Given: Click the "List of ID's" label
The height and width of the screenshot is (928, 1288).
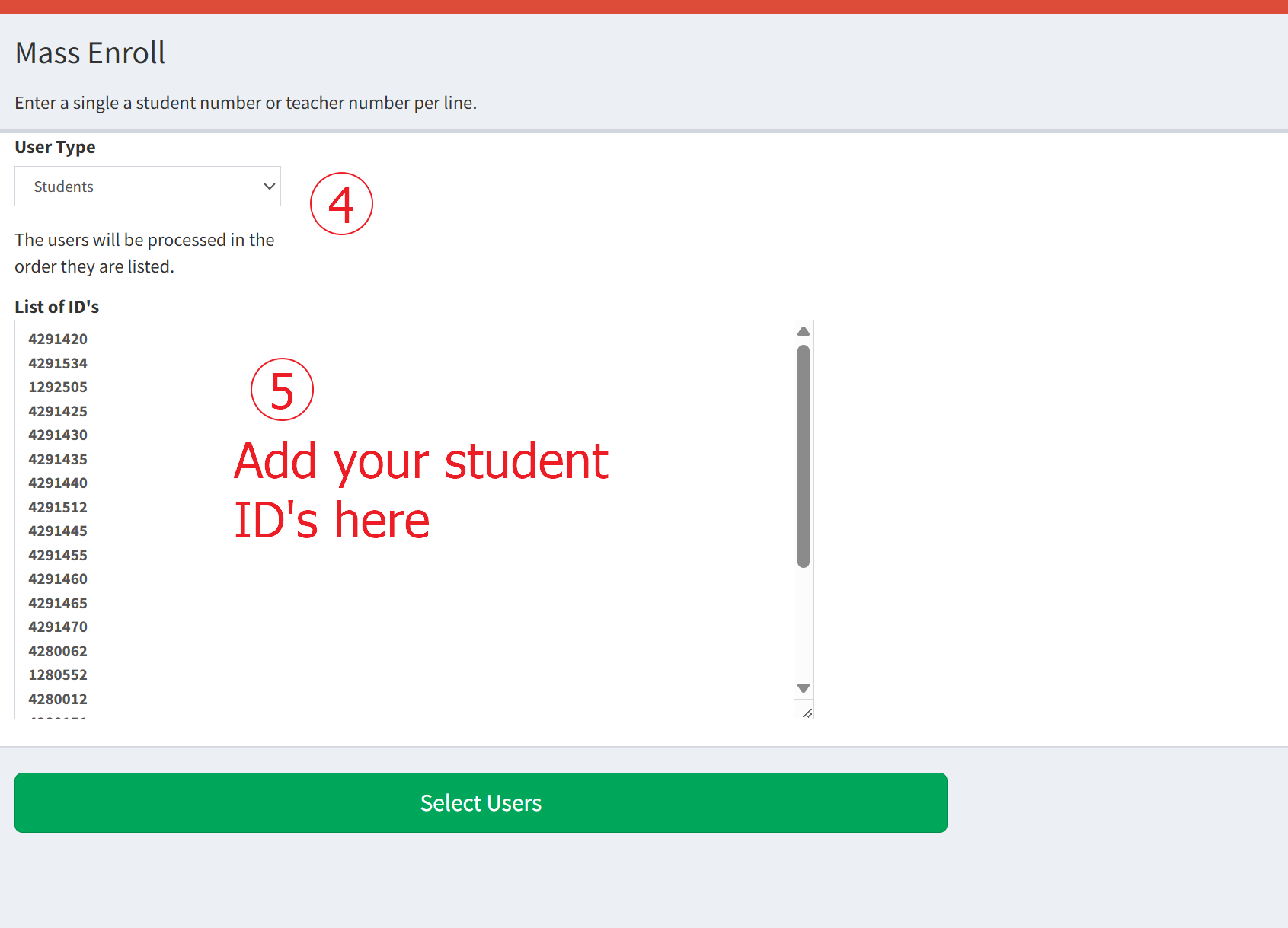Looking at the screenshot, I should point(57,307).
